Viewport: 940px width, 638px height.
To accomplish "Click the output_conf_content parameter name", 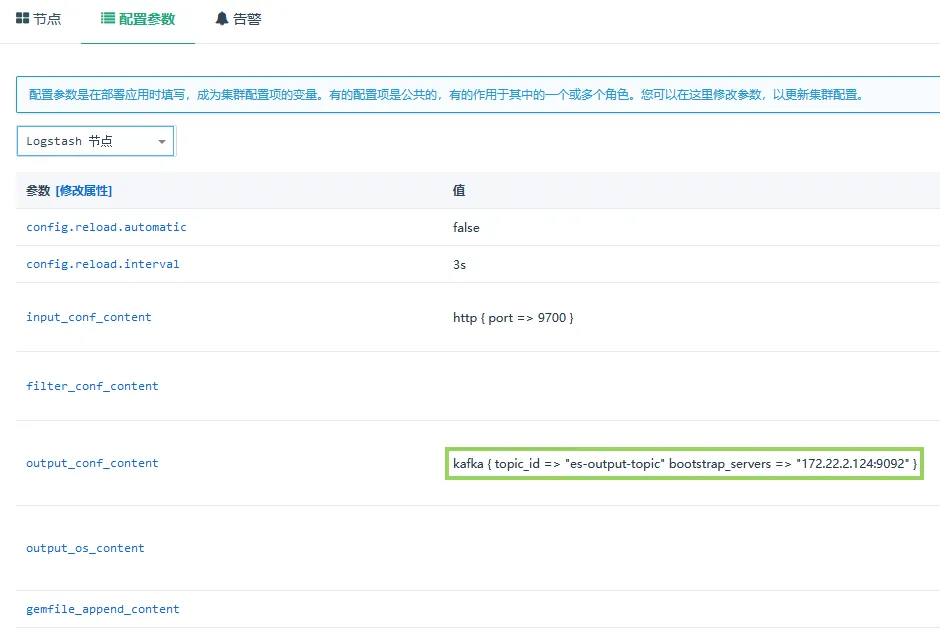I will point(92,463).
